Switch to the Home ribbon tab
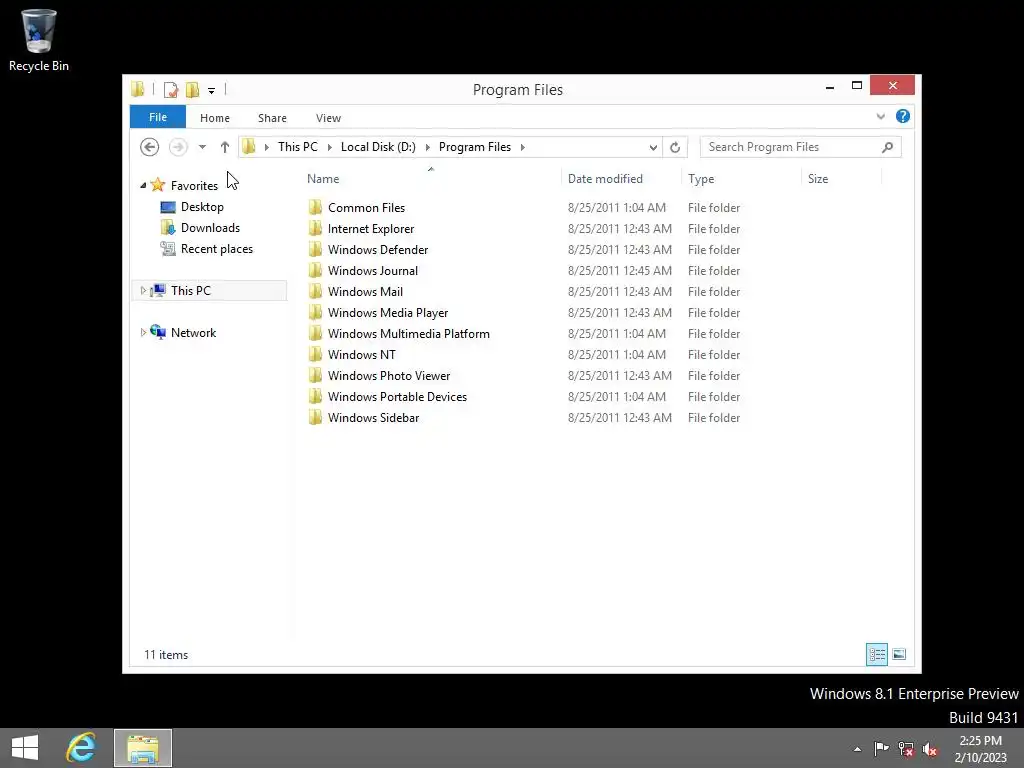 point(215,118)
